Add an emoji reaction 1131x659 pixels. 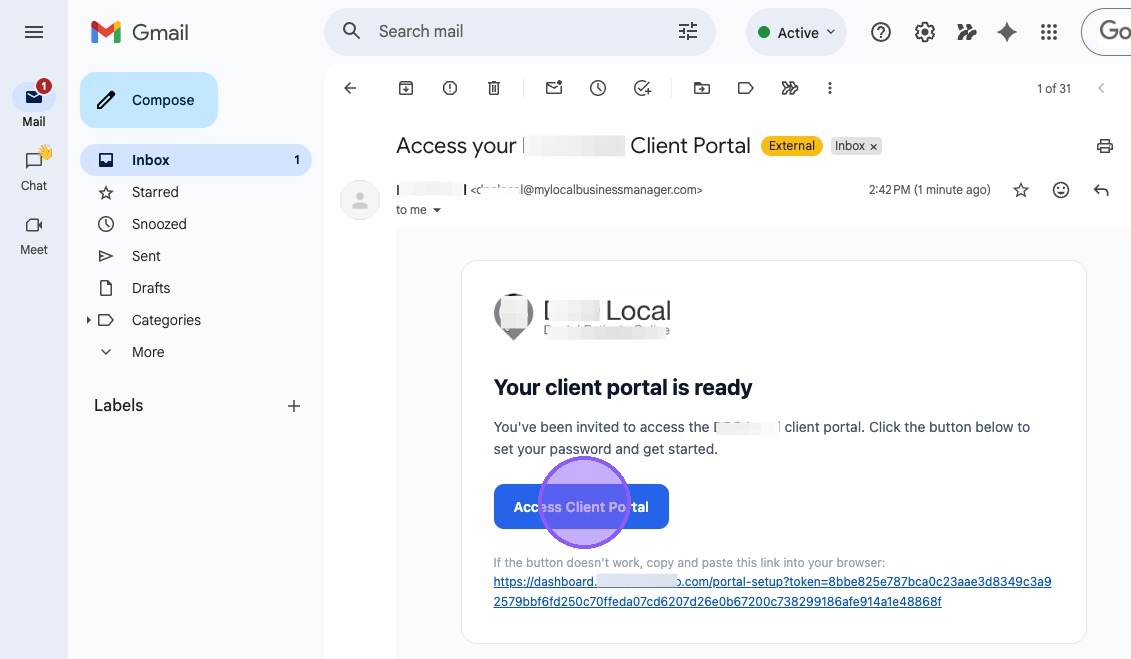(1060, 190)
